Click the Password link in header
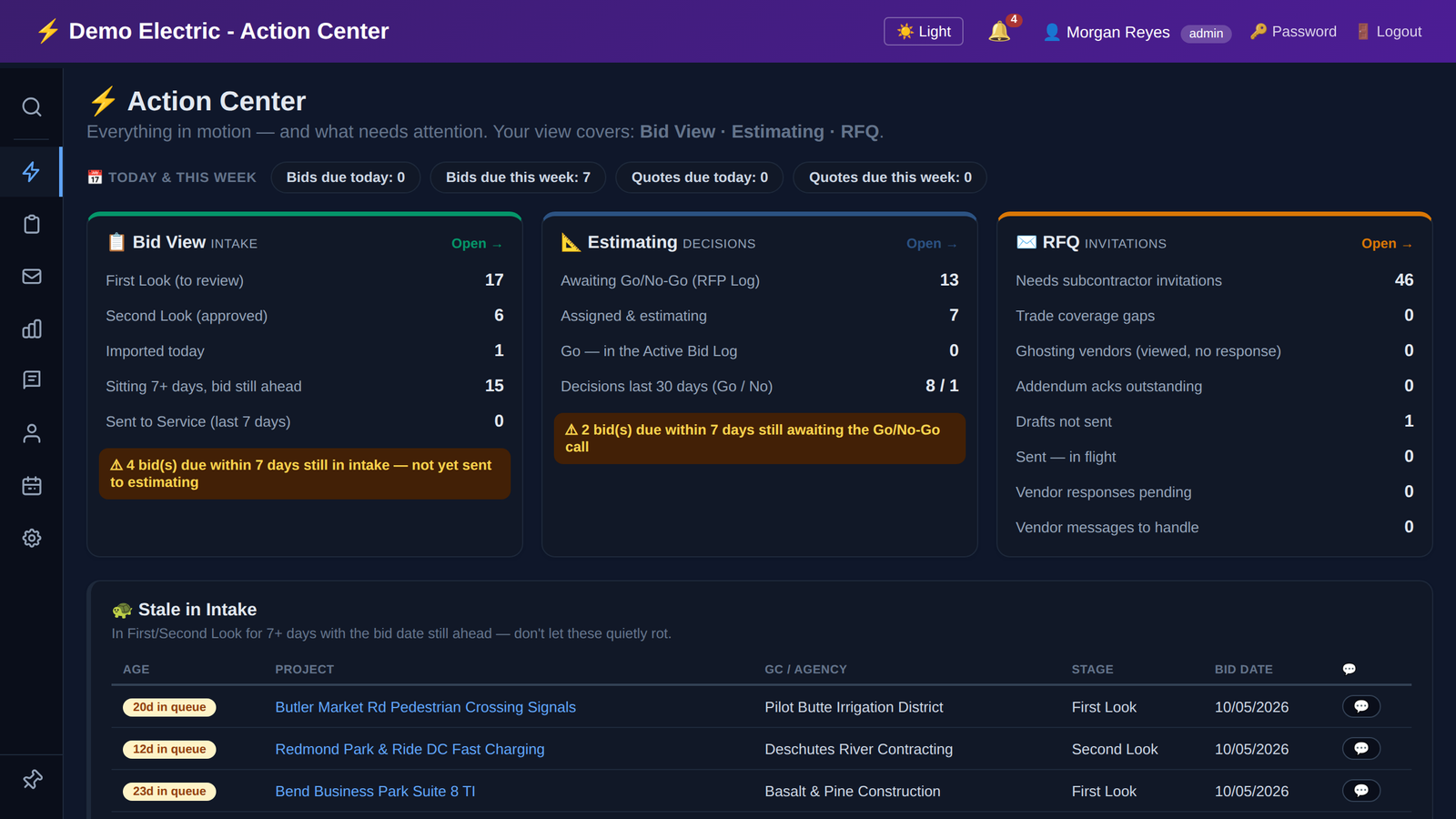Viewport: 1456px width, 819px height. pyautogui.click(x=1293, y=32)
